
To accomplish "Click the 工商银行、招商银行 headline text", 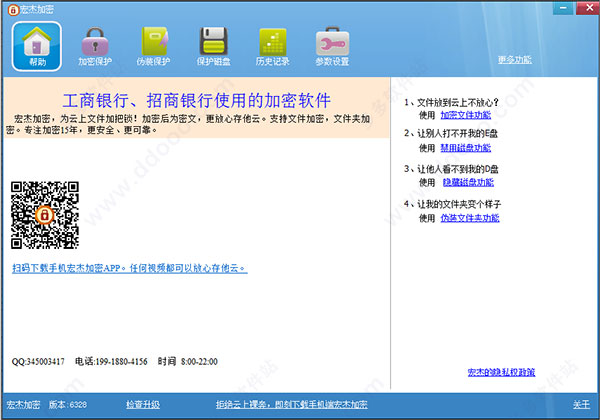I will [196, 101].
